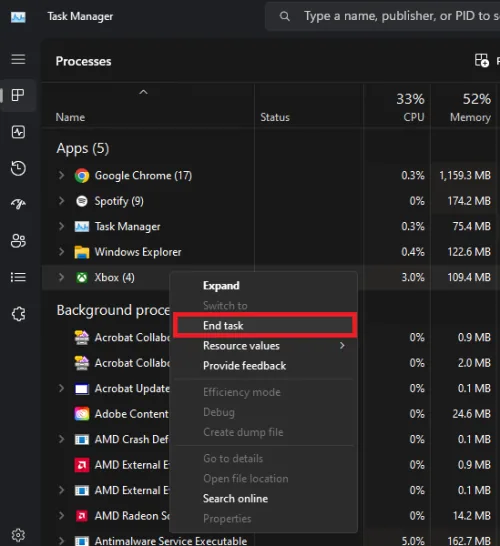This screenshot has height=546, width=500.
Task: Click the Adobe Content process icon
Action: [x=82, y=414]
